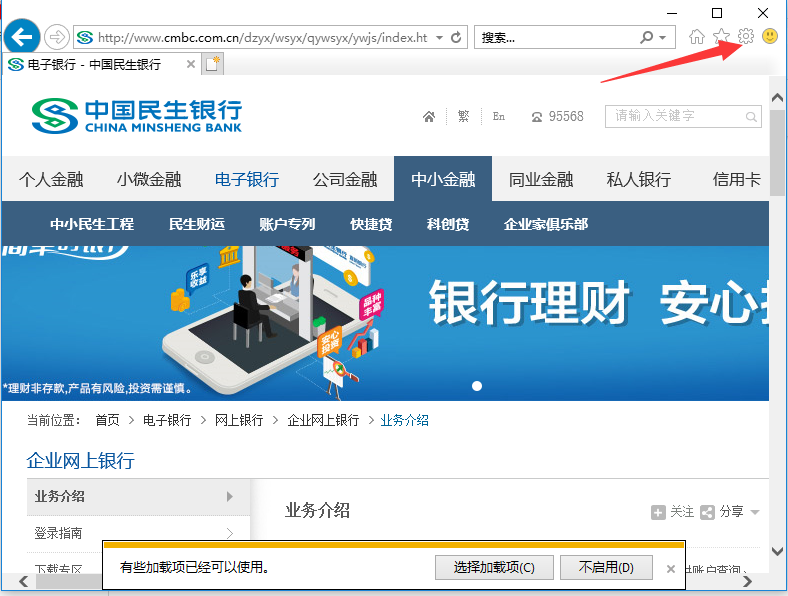This screenshot has height=596, width=788.
Task: Click the website home icon near 繁
Action: [x=429, y=117]
